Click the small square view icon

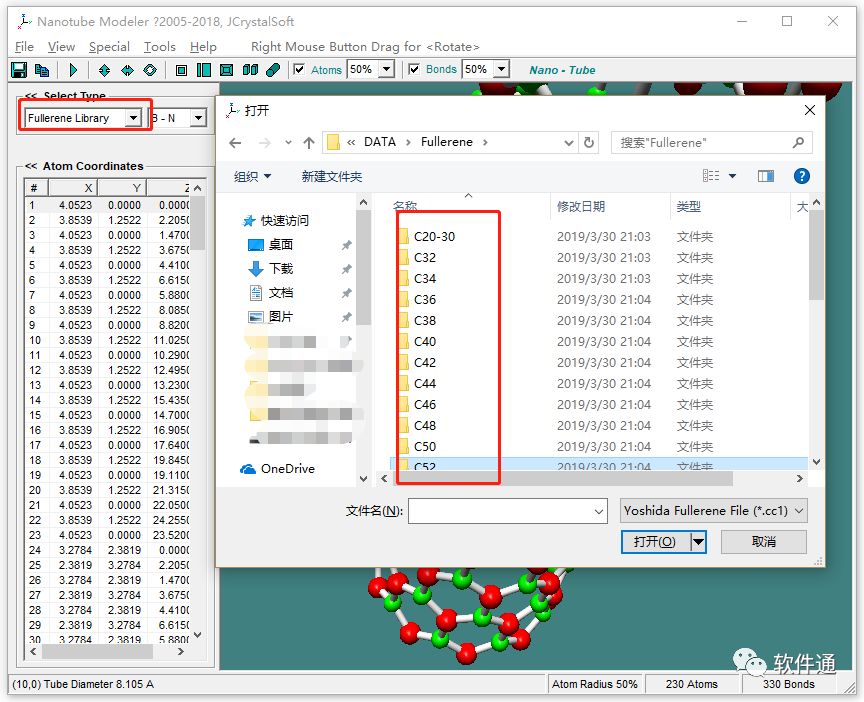point(181,70)
